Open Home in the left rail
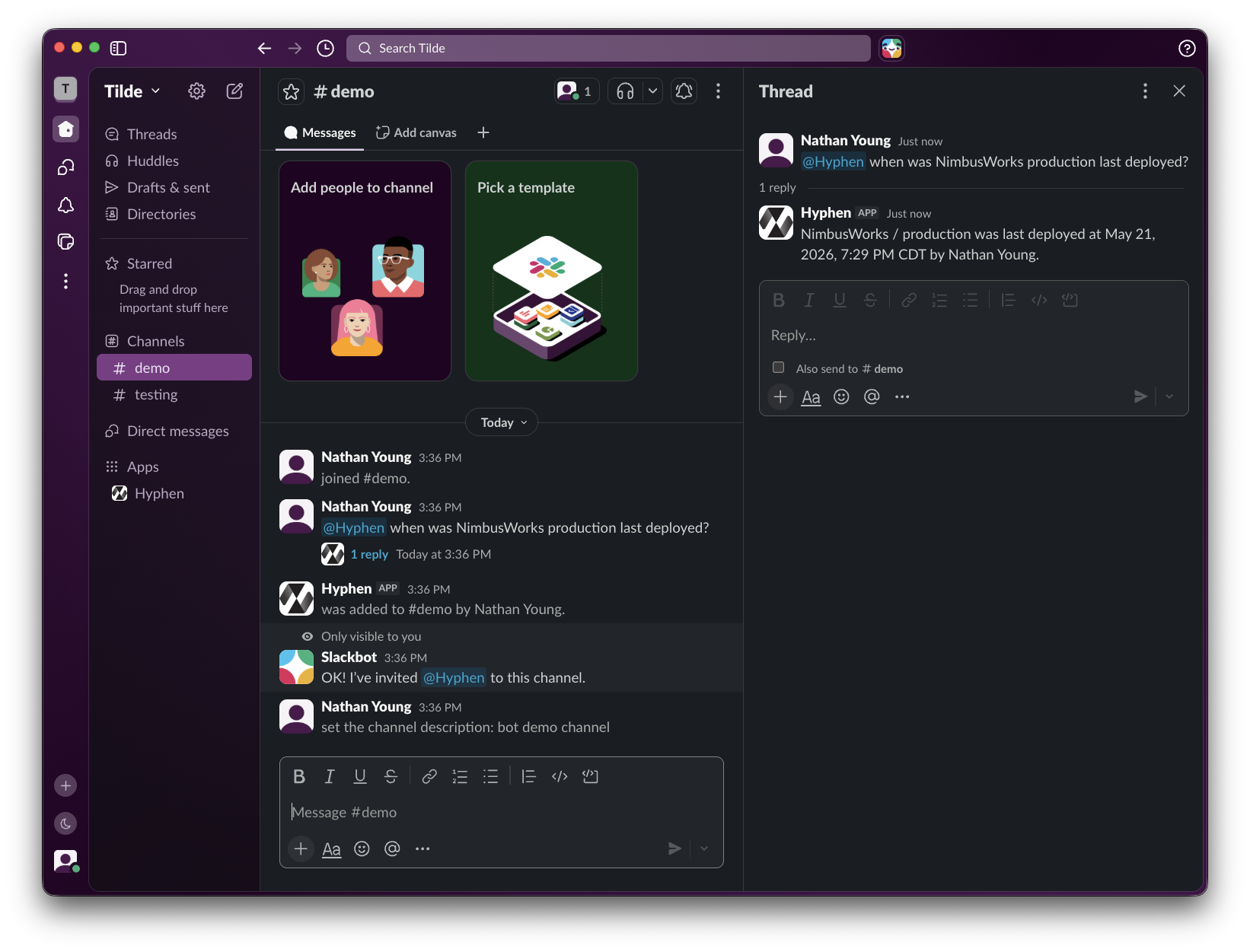 65,129
